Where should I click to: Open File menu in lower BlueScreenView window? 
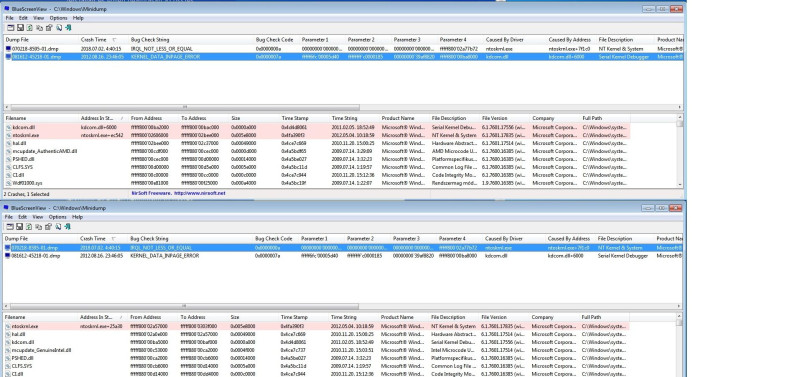[9, 217]
